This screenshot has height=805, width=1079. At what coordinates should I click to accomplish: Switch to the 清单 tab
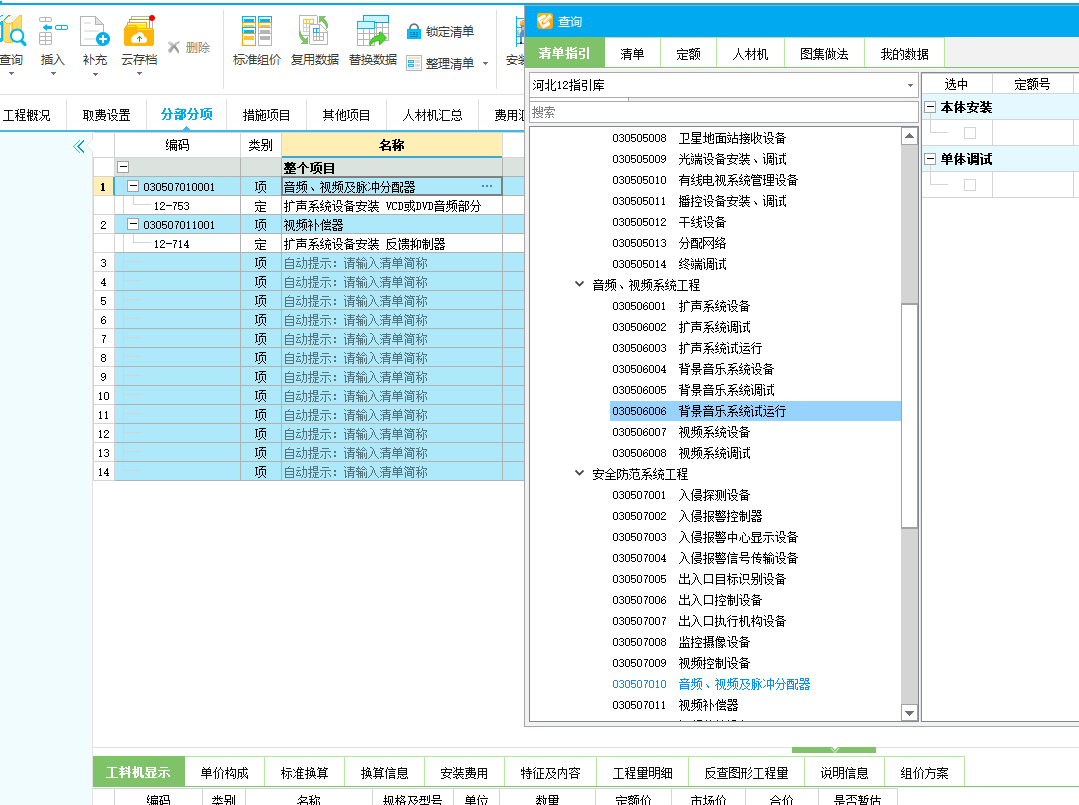(x=632, y=54)
